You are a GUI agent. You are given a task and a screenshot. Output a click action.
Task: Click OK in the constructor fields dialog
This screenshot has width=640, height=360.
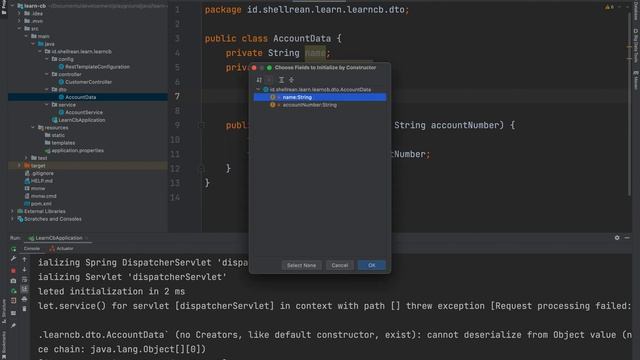click(x=371, y=265)
